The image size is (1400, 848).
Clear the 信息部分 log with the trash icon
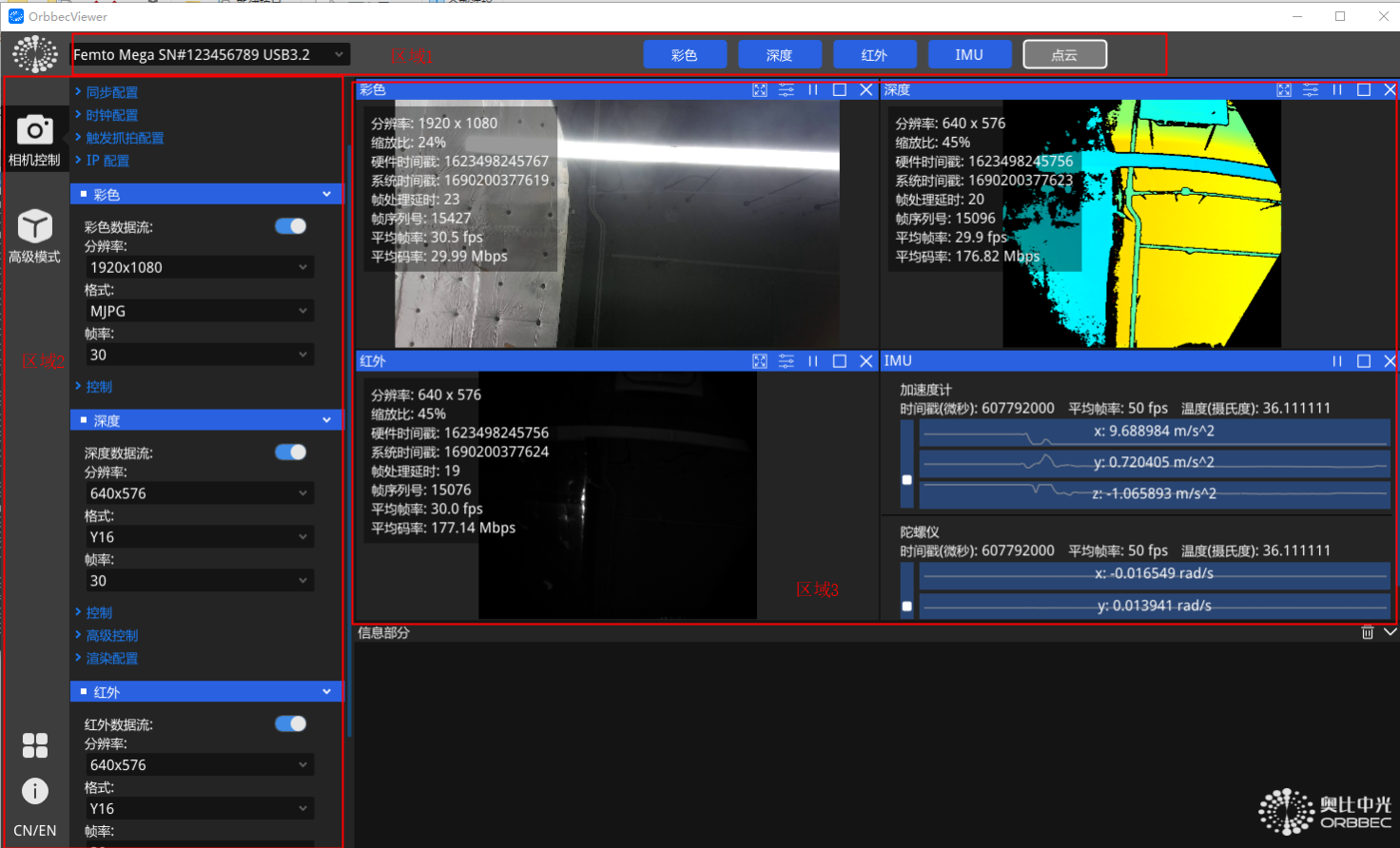tap(1368, 632)
